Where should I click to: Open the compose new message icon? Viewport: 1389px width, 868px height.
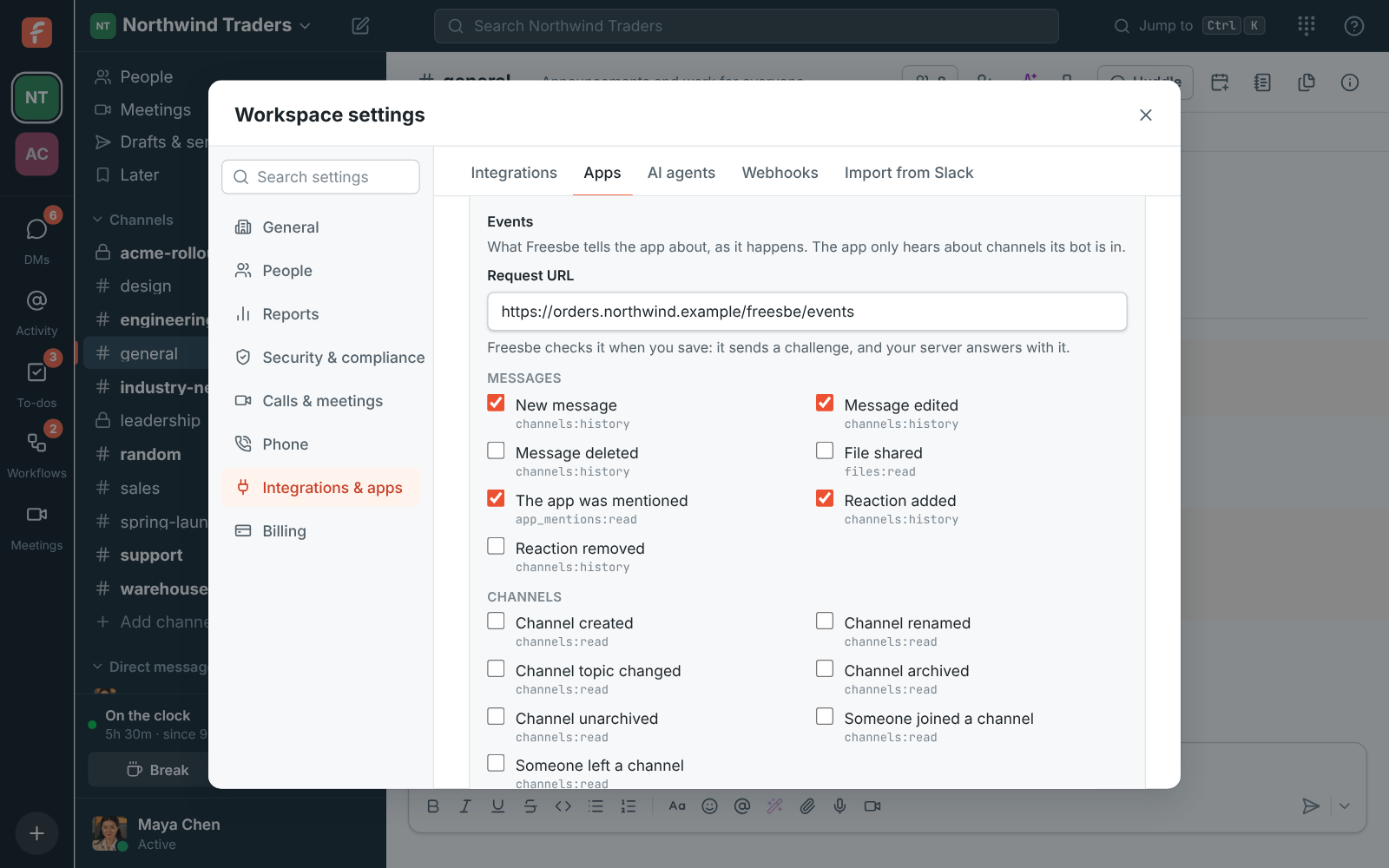(x=360, y=26)
